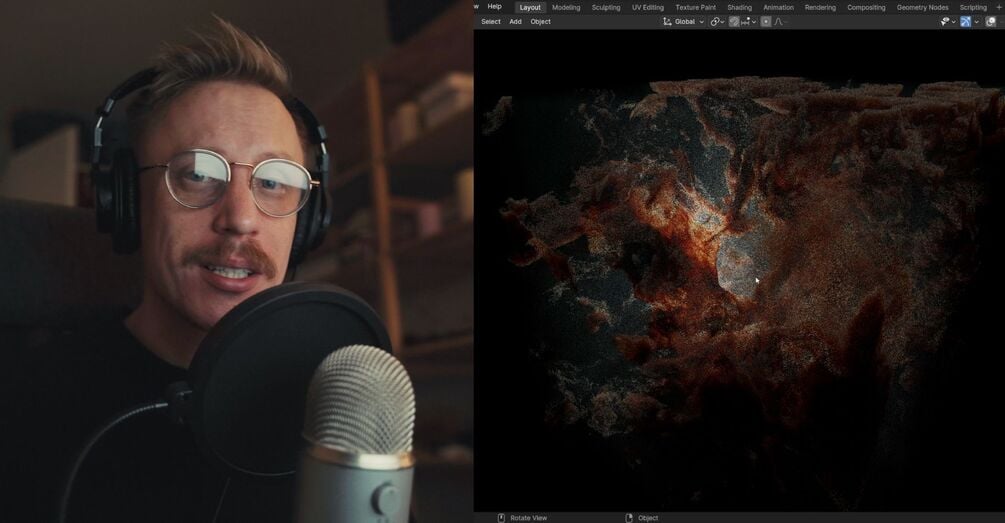The image size is (1005, 523).
Task: Open the UV Editing workspace tab
Action: coord(648,8)
